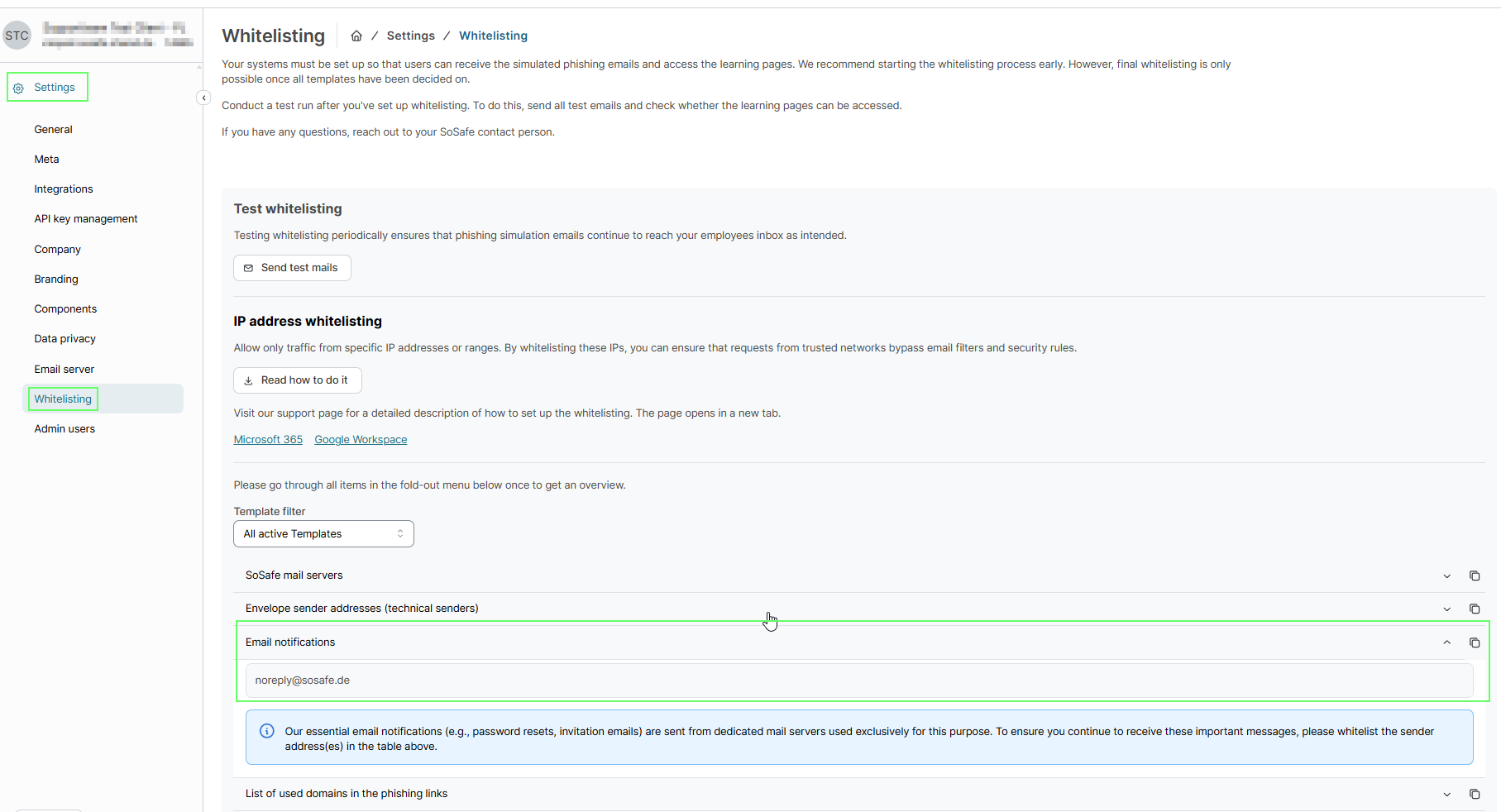The image size is (1501, 812).
Task: Copy Email notifications addresses
Action: click(1474, 642)
